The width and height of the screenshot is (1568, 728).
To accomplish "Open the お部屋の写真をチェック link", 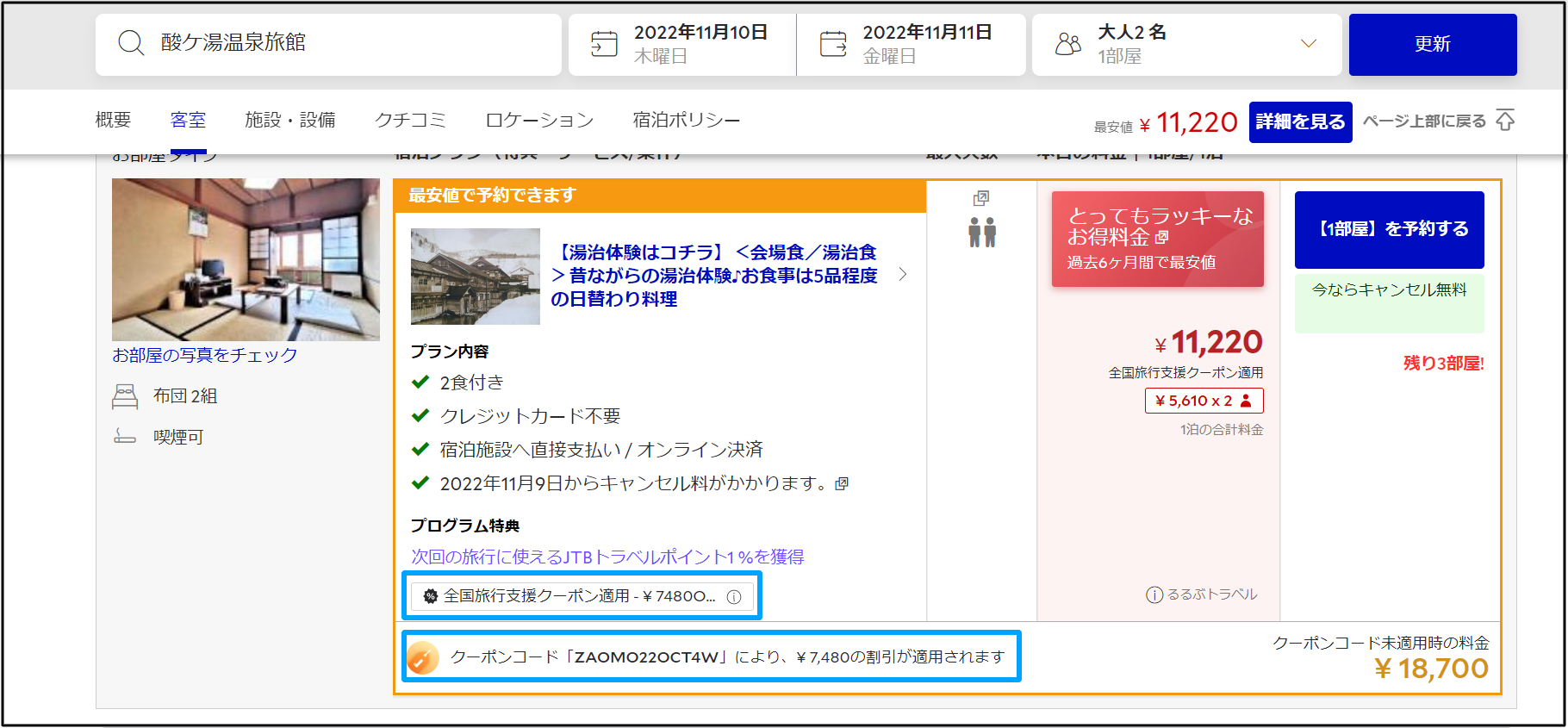I will pyautogui.click(x=205, y=355).
